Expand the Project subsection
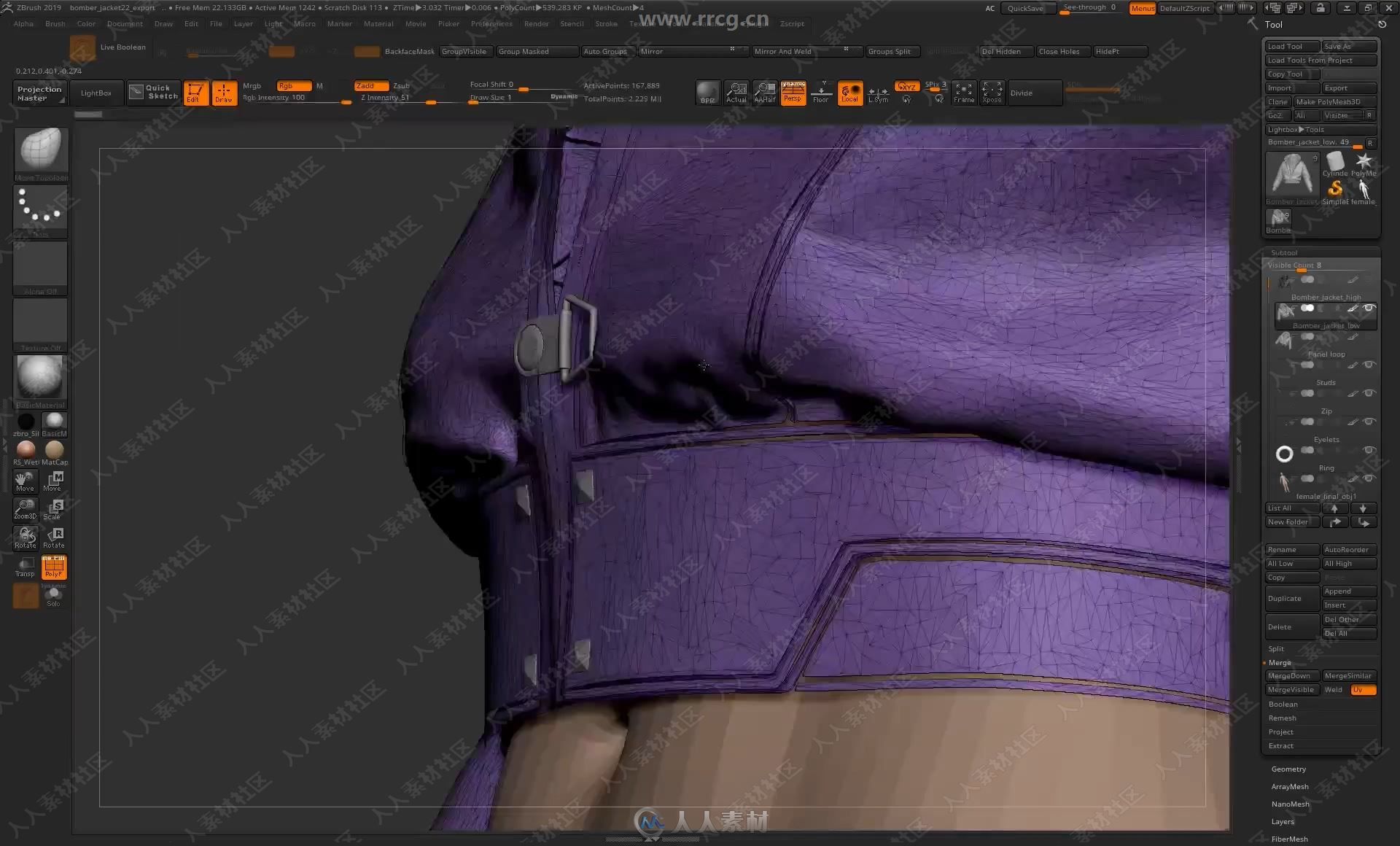Viewport: 1400px width, 846px height. (x=1280, y=732)
